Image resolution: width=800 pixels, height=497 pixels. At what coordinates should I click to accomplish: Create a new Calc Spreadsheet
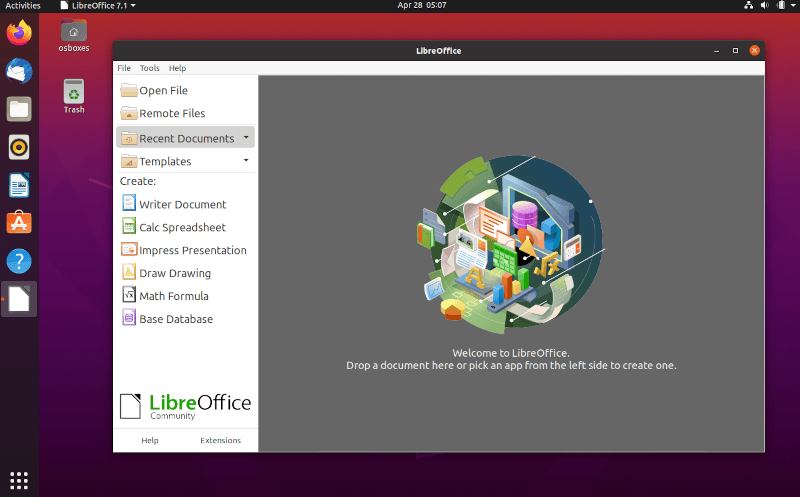pyautogui.click(x=185, y=227)
